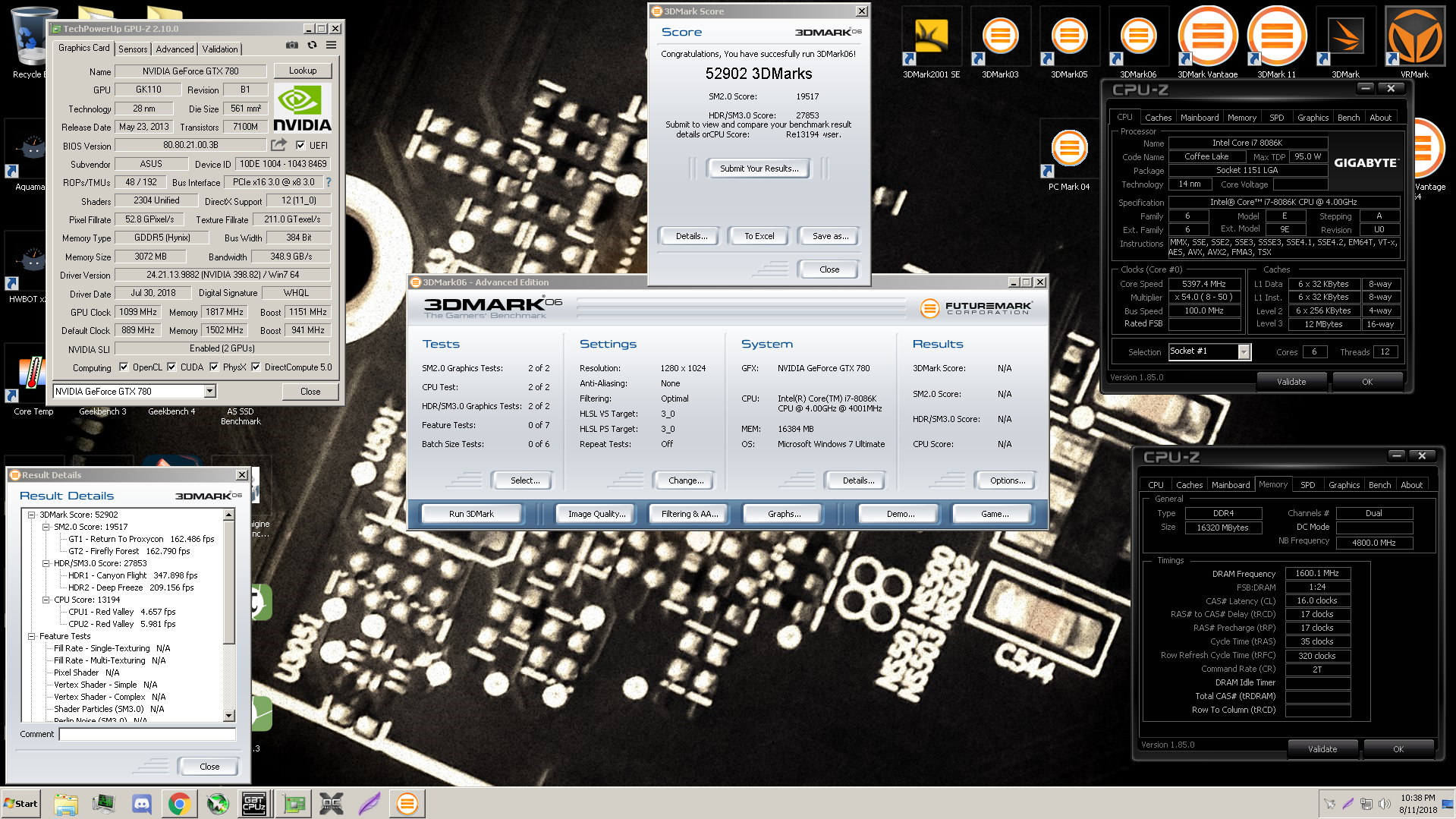Click the Lookup button in GPU-Z
This screenshot has width=1456, height=819.
pyautogui.click(x=303, y=71)
